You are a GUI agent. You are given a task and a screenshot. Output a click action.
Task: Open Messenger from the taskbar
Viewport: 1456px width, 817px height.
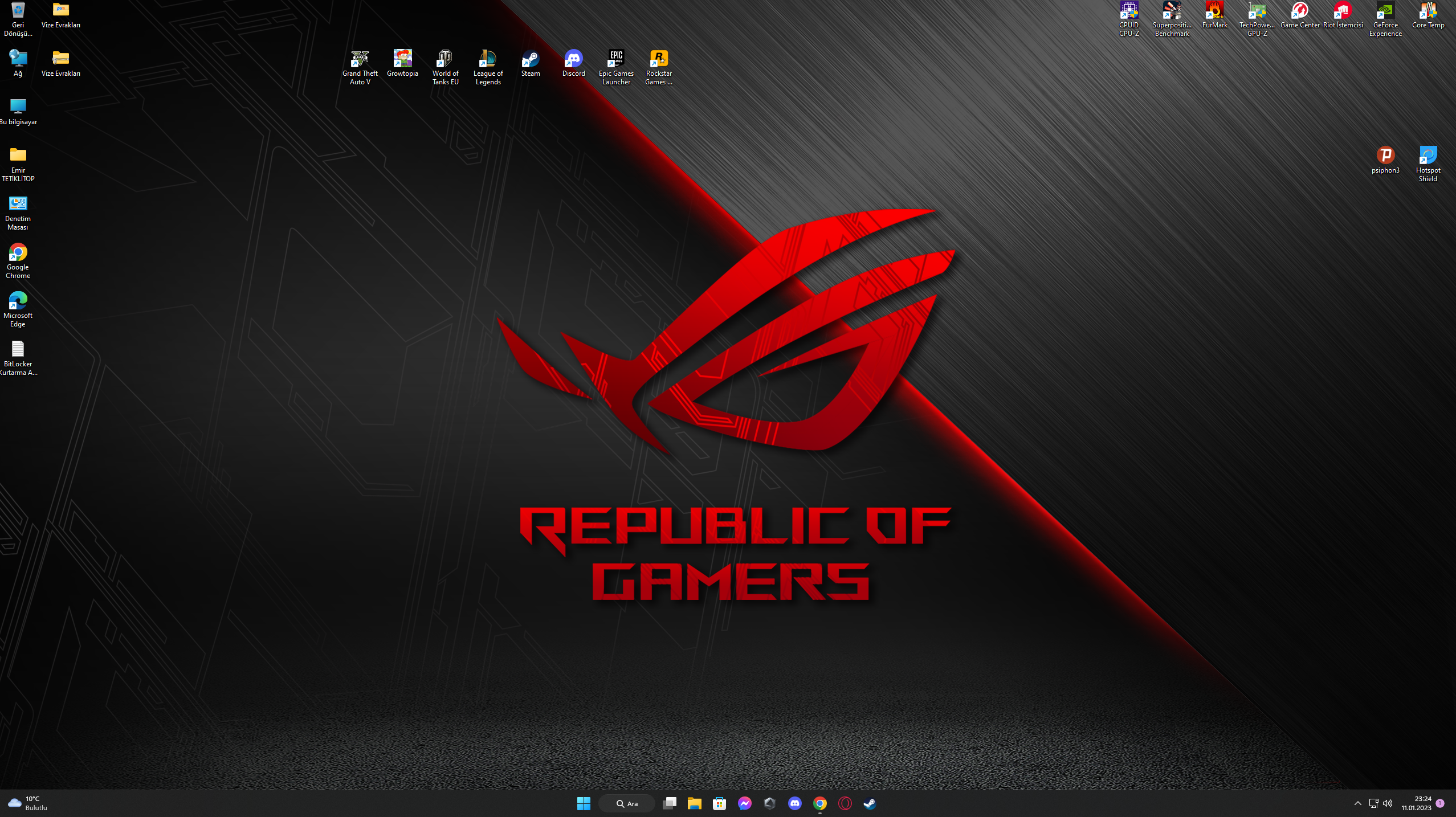click(744, 803)
